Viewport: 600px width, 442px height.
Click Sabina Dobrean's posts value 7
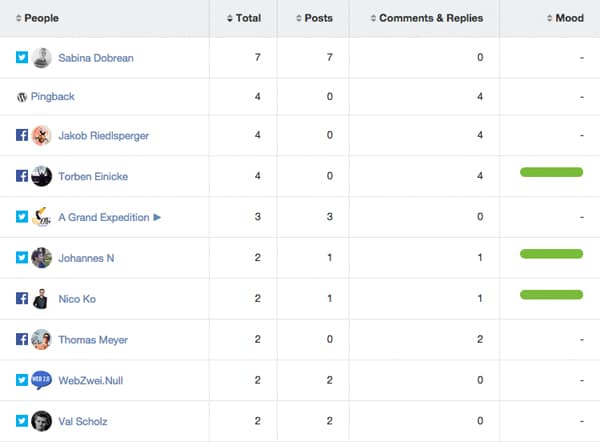(x=329, y=57)
